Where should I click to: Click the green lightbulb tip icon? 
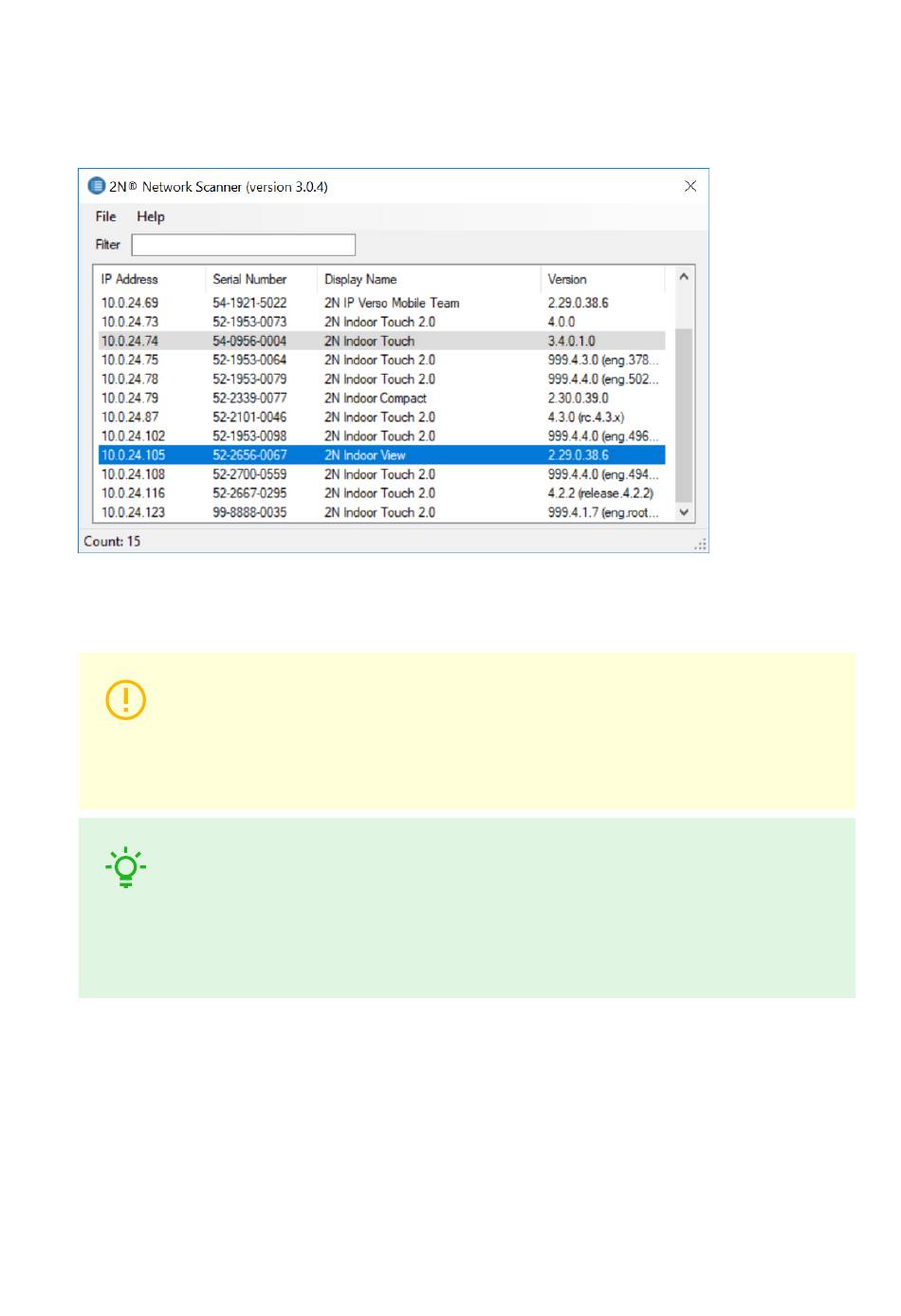pyautogui.click(x=125, y=867)
